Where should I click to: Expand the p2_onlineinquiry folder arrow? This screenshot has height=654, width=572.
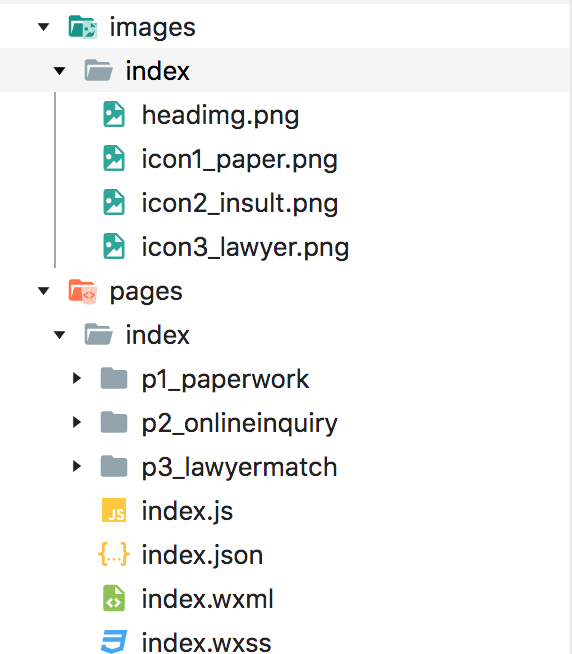[77, 422]
